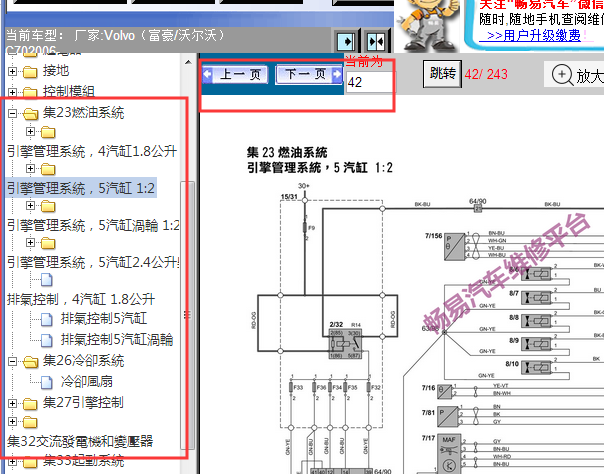604x474 pixels.
Task: Select 引擎管理系統，5汽缸2.4公升 tree item
Action: tap(93, 263)
